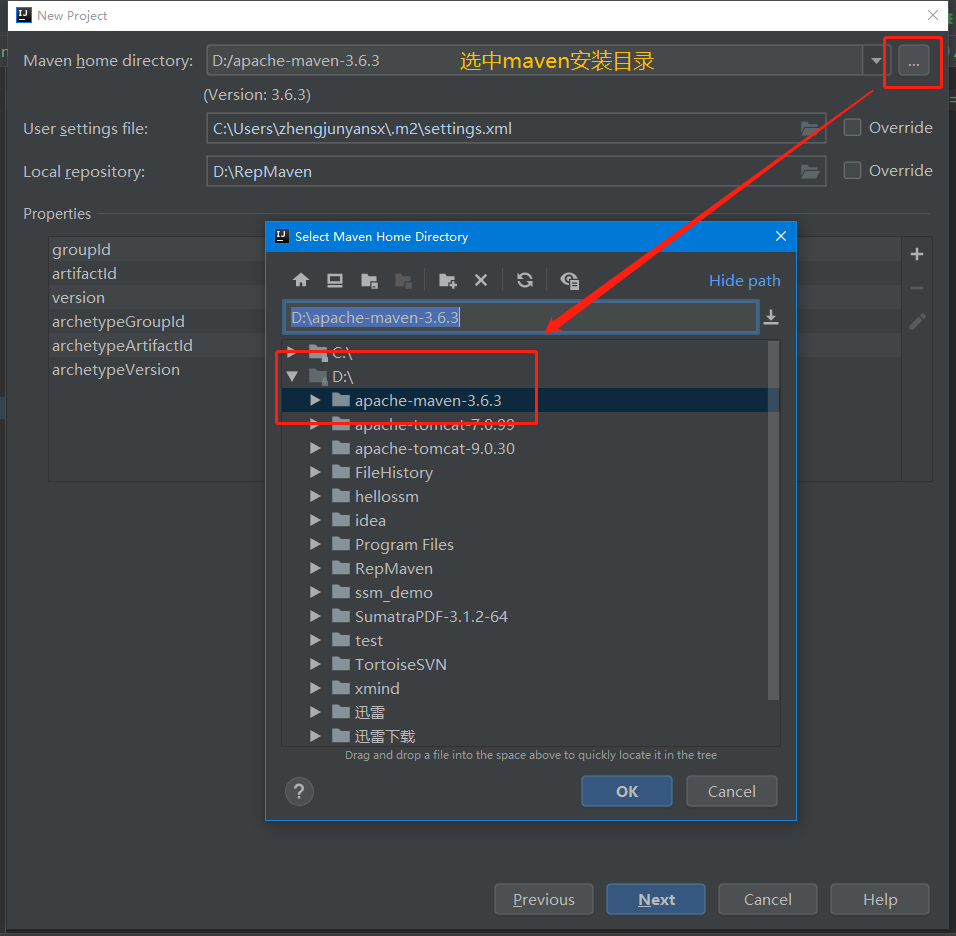Select the SumatraPDF-3.1.2-64 folder
This screenshot has height=936, width=956.
431,616
